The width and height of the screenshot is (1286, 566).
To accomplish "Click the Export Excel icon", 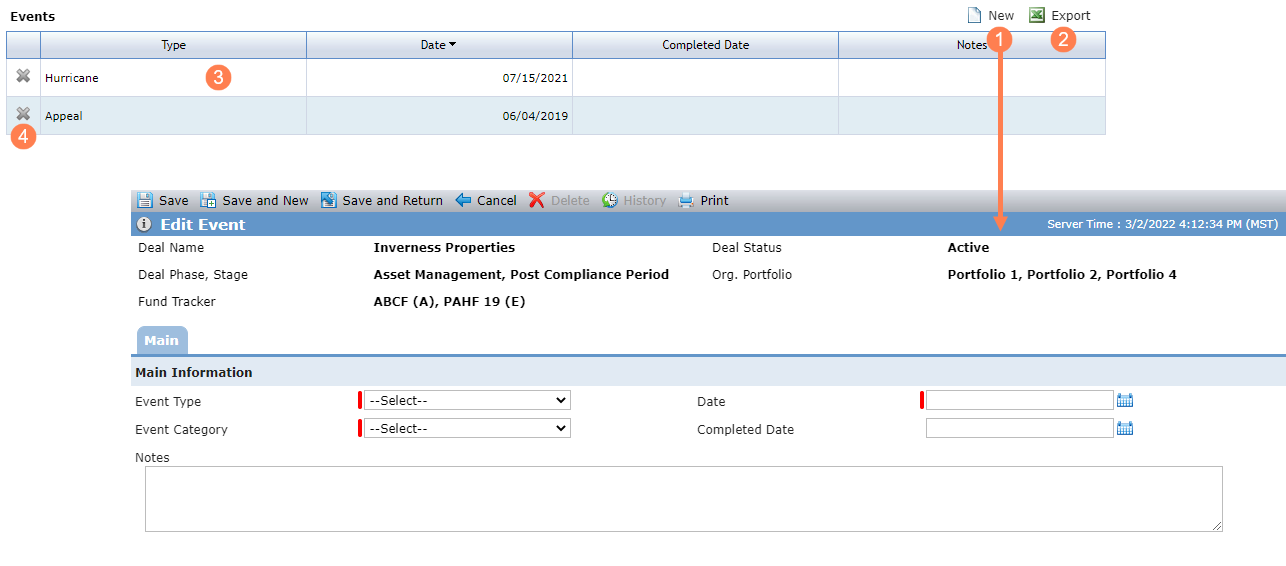I will pyautogui.click(x=1037, y=15).
